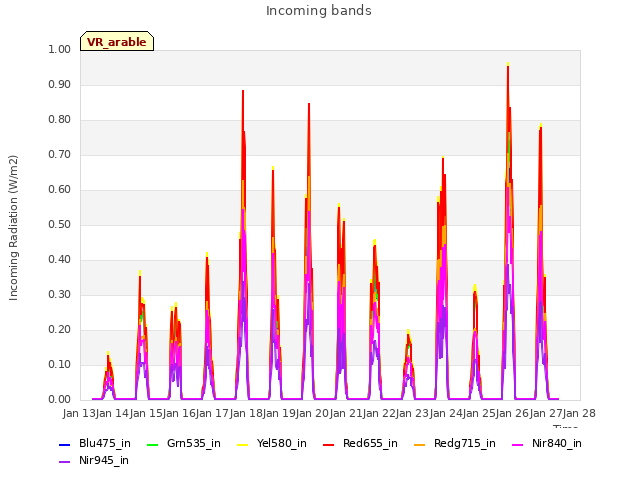The image size is (640, 480).
Task: Click the Jan 18 x-axis label
Action: 246,413
